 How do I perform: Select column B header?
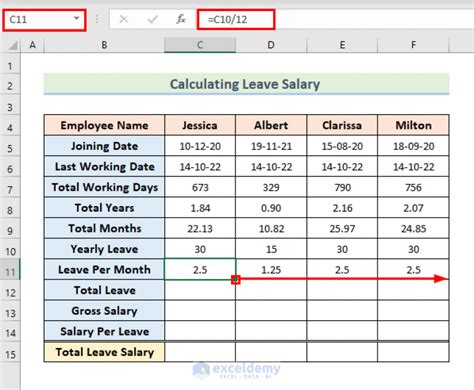coord(104,45)
